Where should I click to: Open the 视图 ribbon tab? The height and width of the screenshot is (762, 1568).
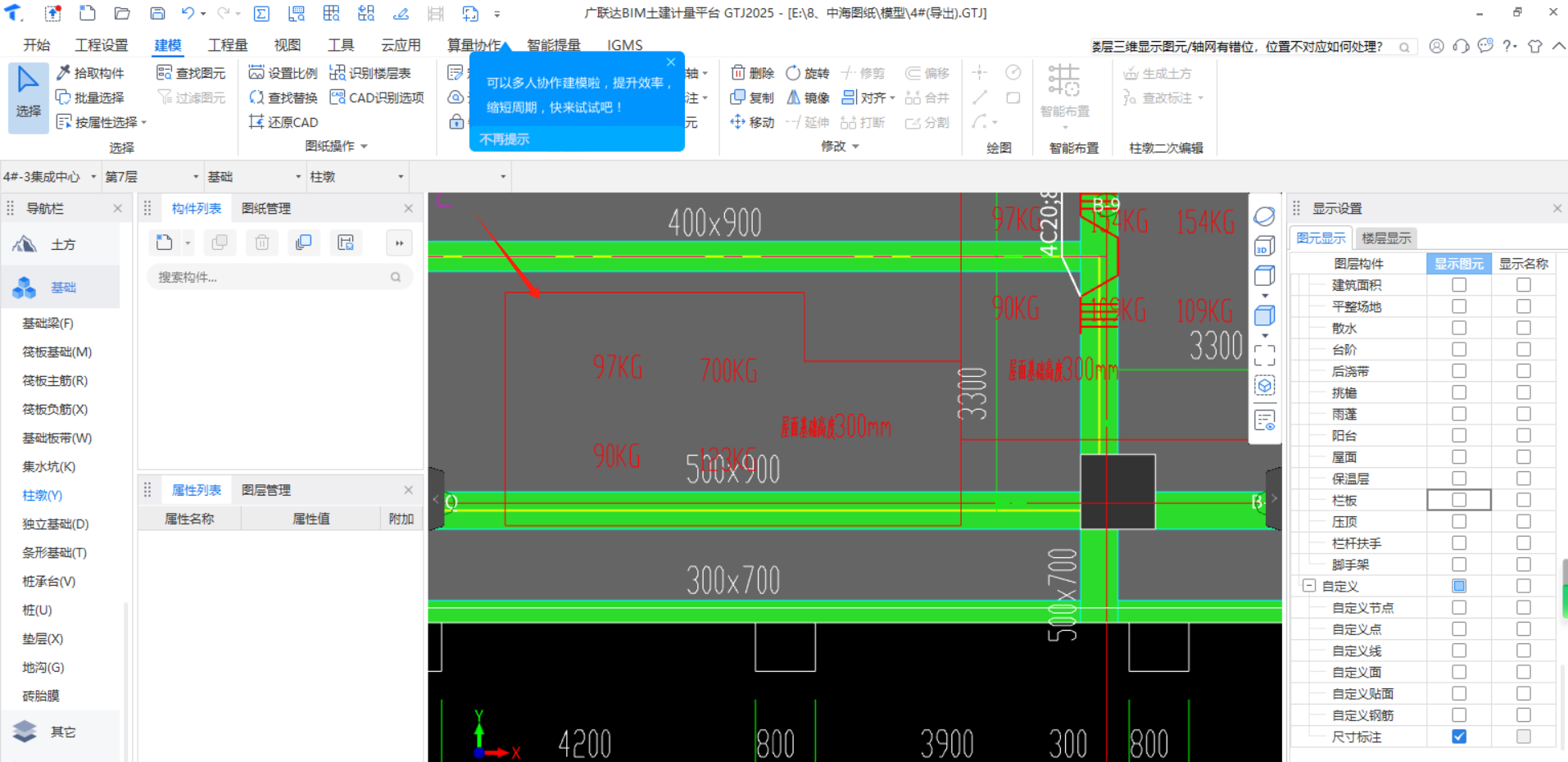(x=288, y=45)
